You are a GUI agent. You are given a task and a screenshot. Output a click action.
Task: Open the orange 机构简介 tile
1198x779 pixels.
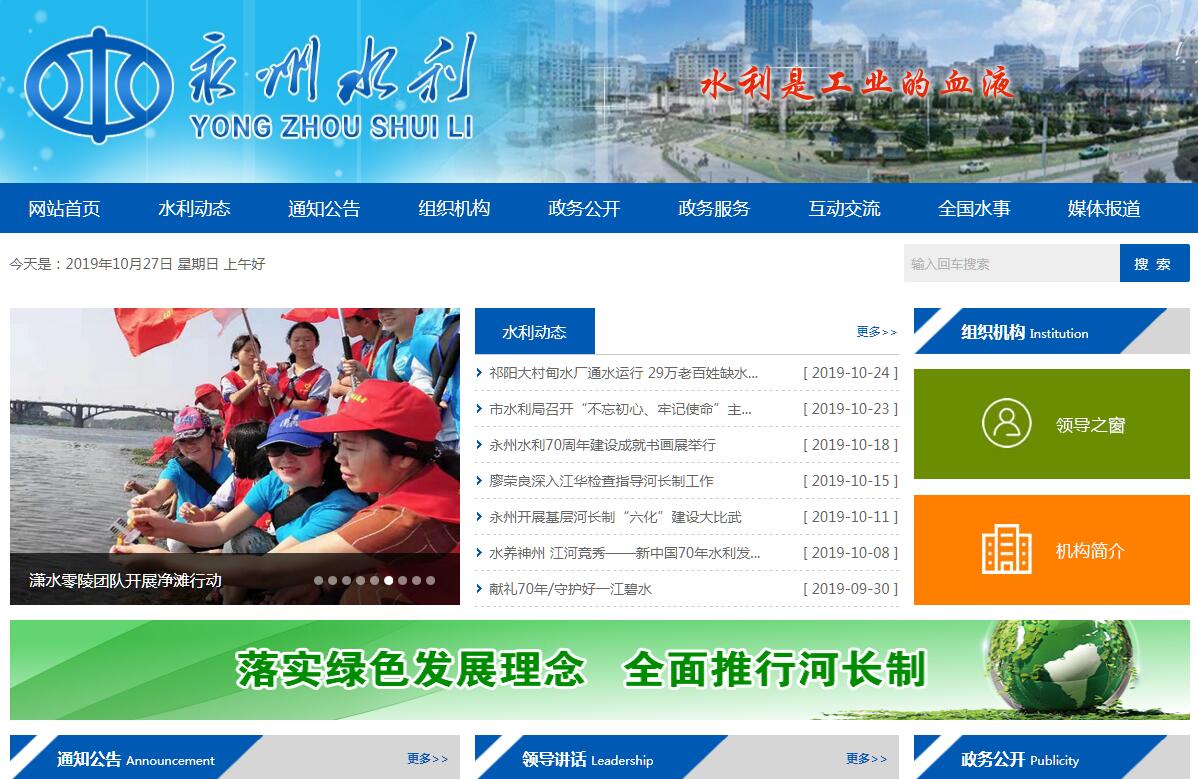(1051, 550)
